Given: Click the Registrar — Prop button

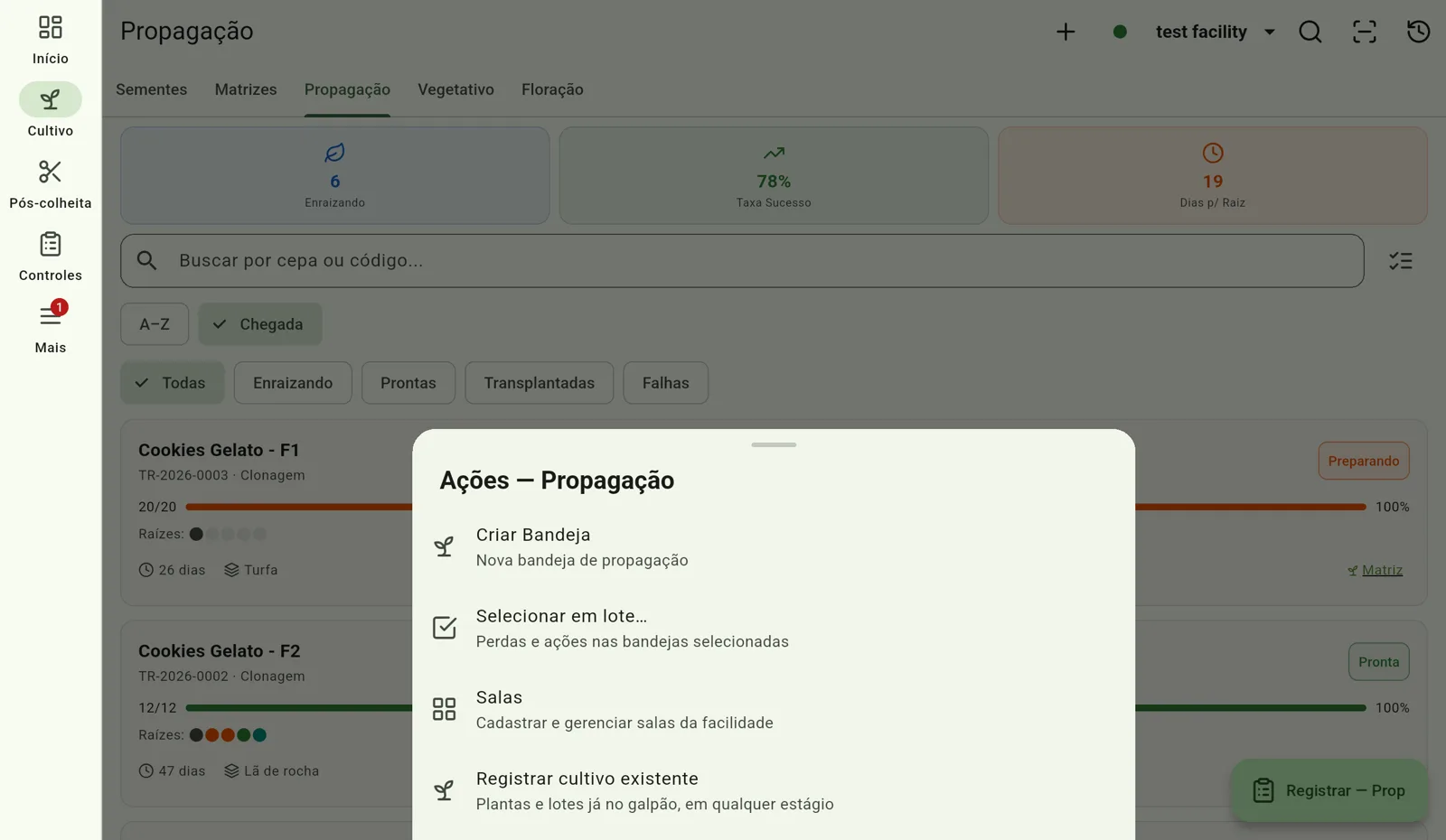Looking at the screenshot, I should click(x=1329, y=790).
